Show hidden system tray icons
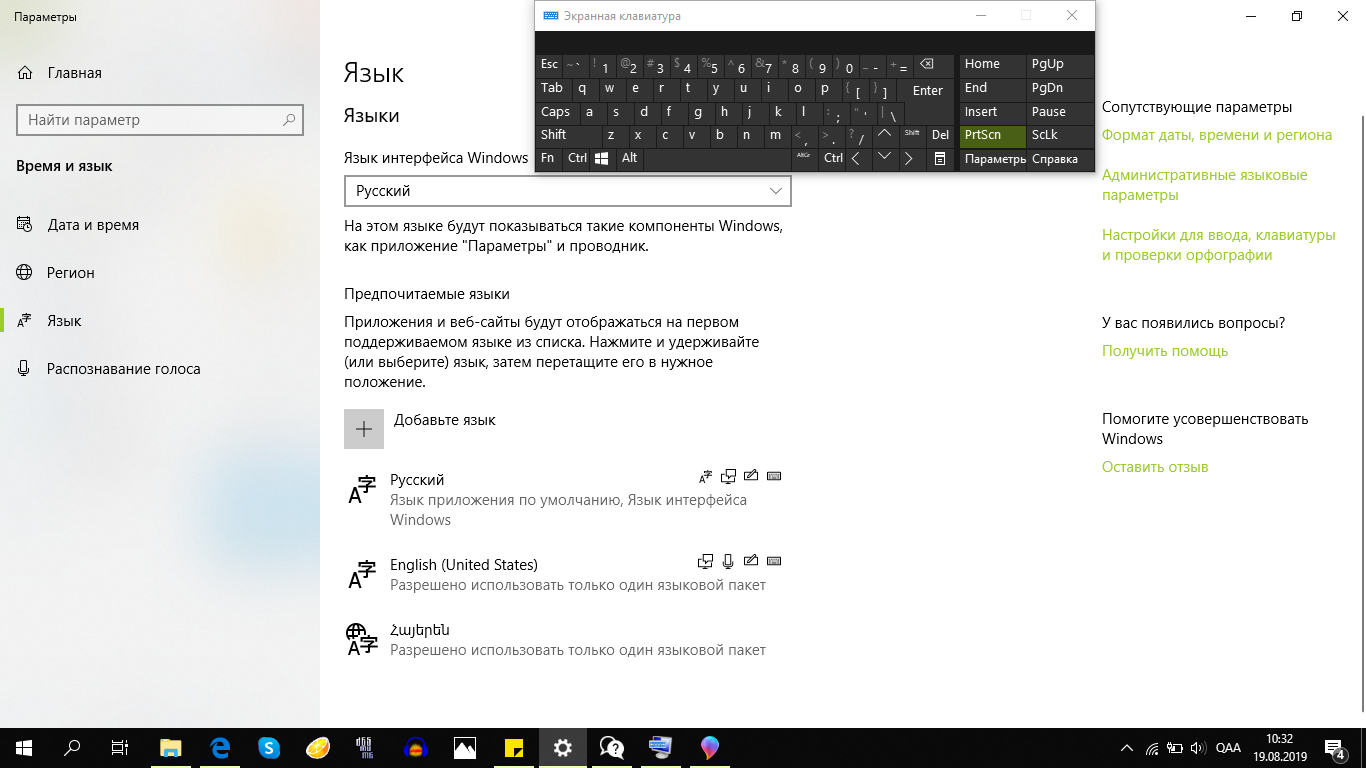 pyautogui.click(x=1127, y=747)
